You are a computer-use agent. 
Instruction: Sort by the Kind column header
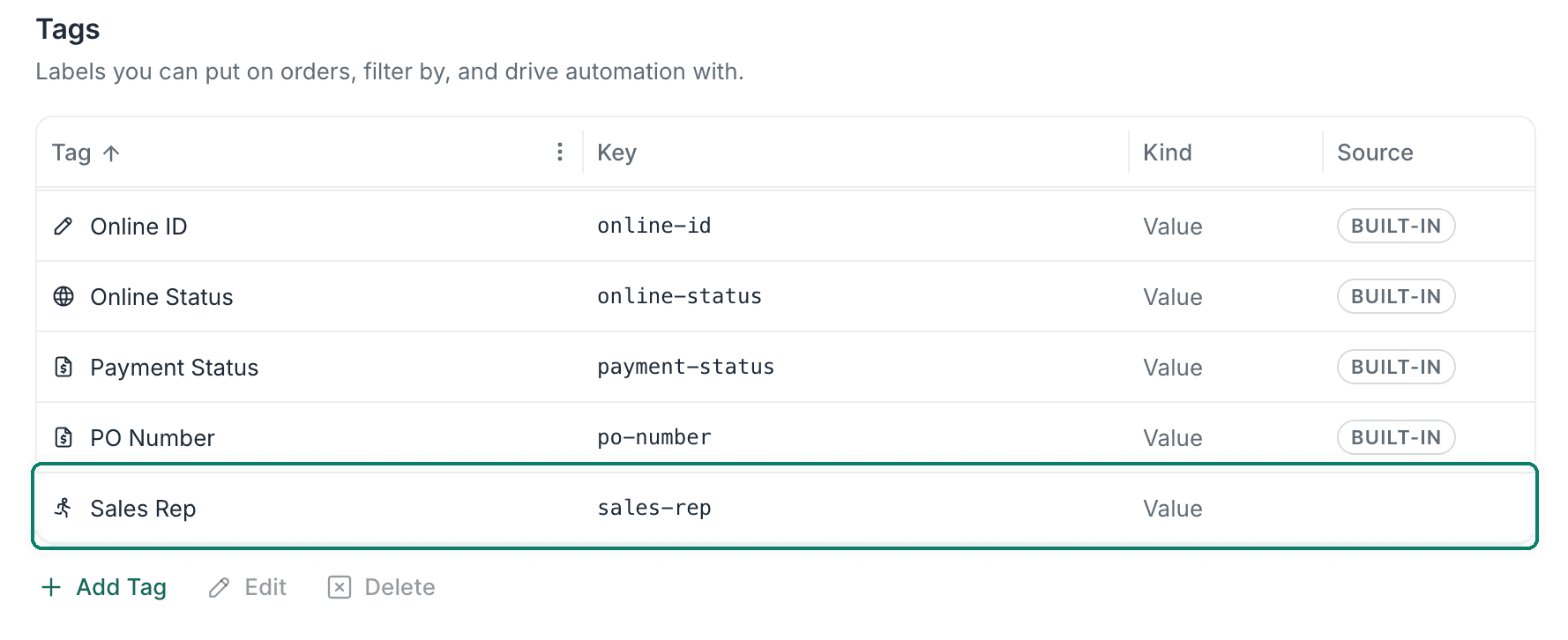click(1167, 153)
